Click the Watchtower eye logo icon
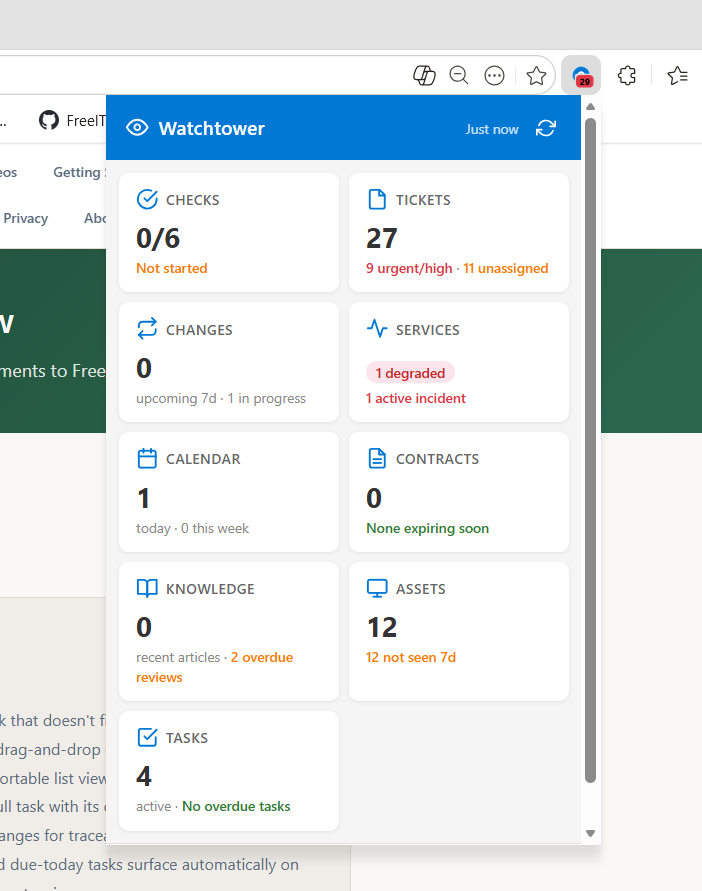 137,128
